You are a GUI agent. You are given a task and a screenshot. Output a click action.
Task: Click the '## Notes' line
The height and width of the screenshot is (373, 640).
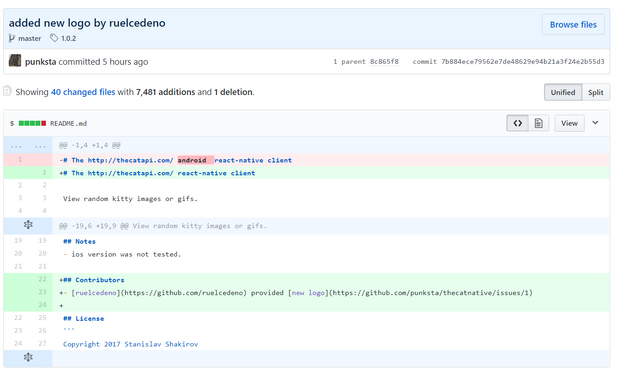coord(79,242)
